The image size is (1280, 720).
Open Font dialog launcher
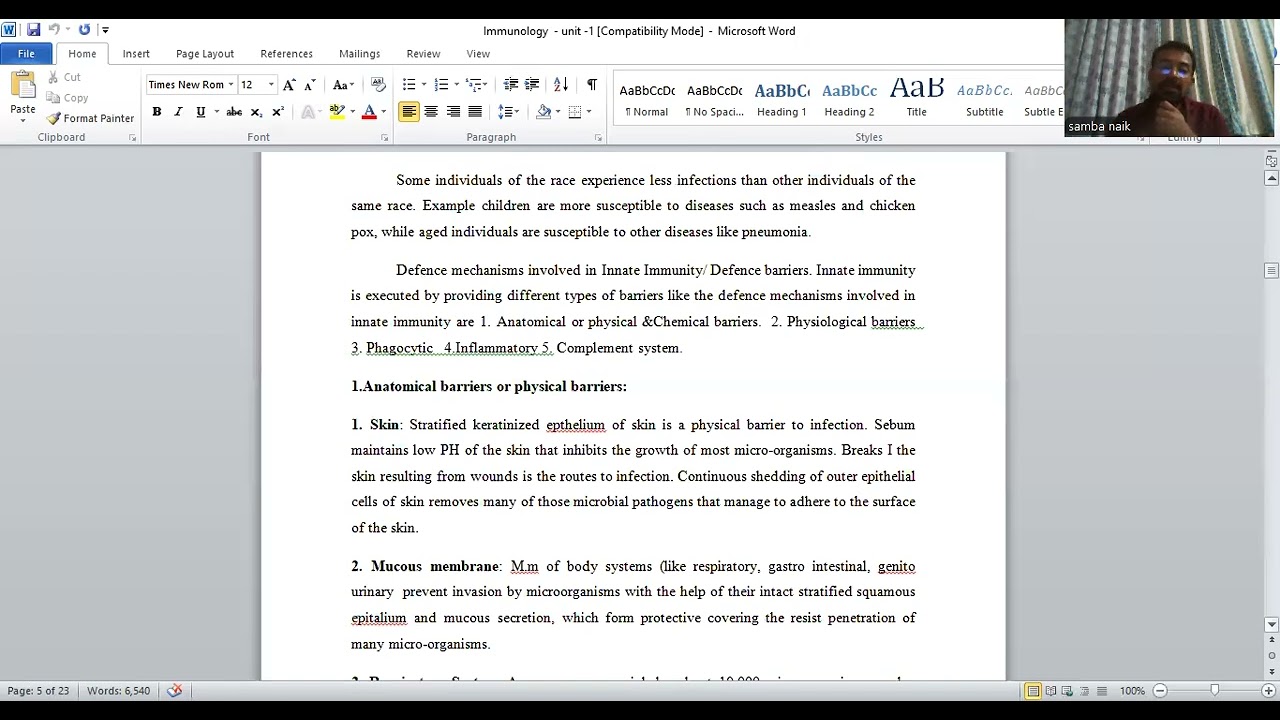pyautogui.click(x=384, y=138)
